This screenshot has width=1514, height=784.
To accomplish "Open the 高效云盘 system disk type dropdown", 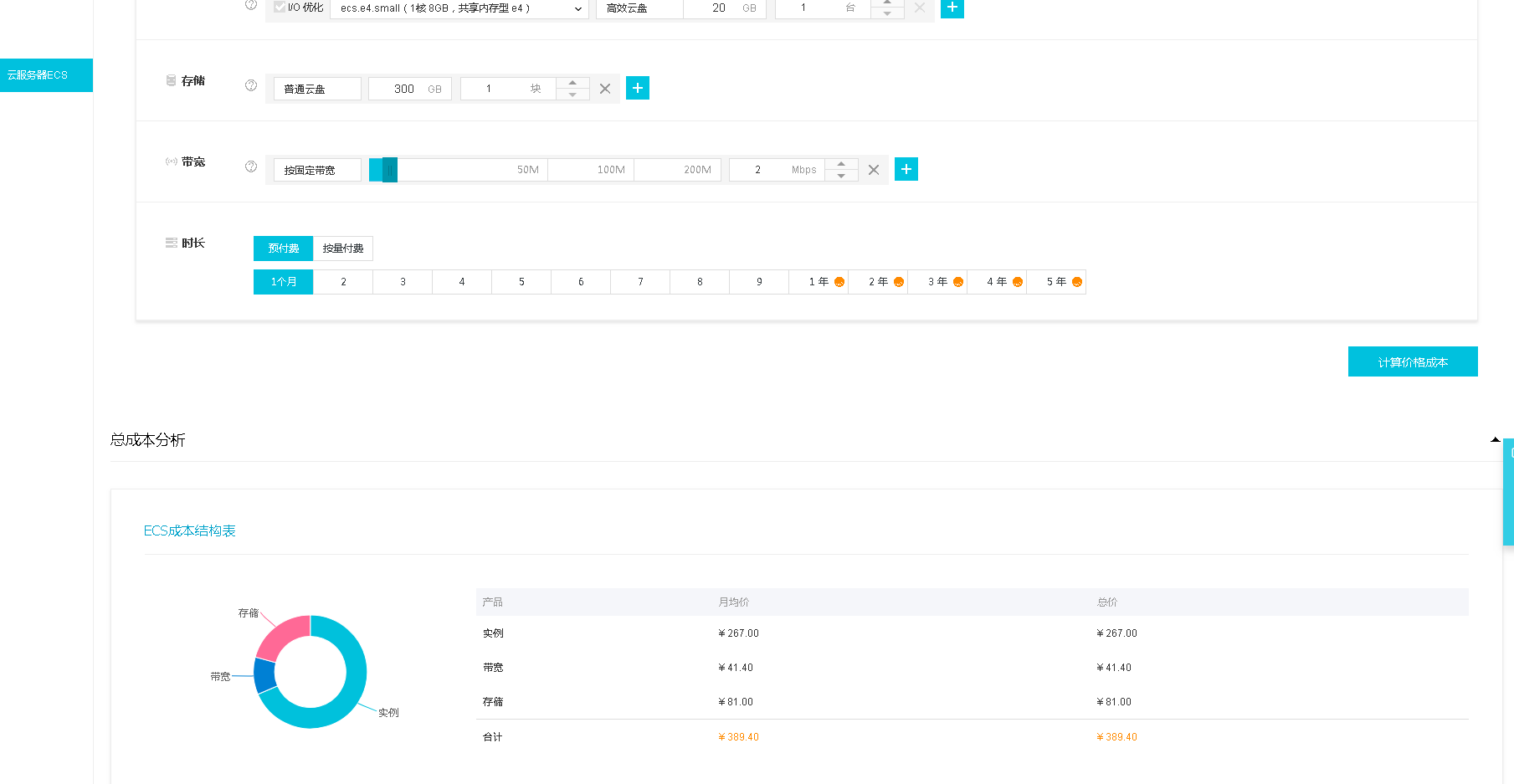I will click(639, 8).
